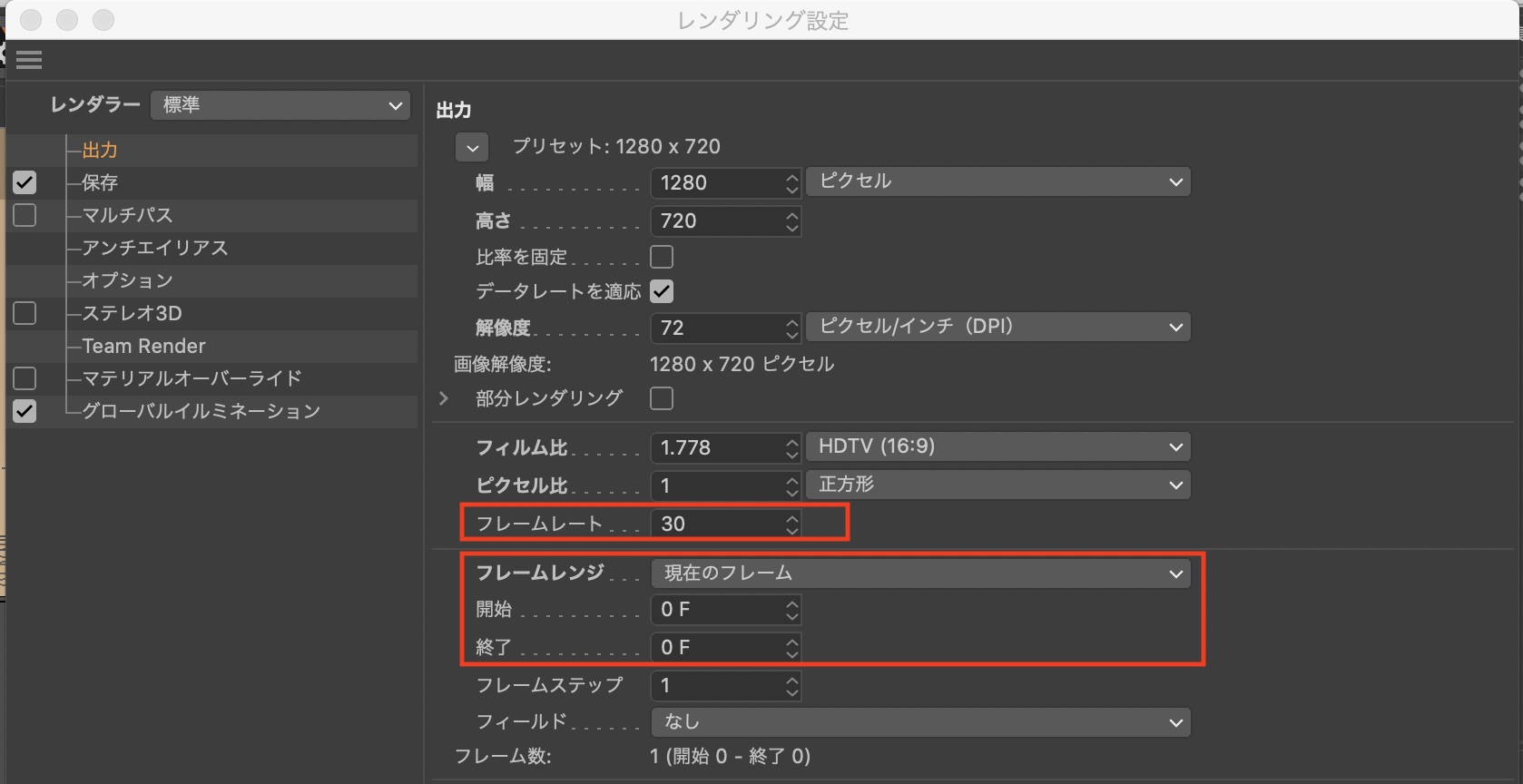Expand the partial rendering disclosure arrow
This screenshot has height=784, width=1523.
pos(444,398)
